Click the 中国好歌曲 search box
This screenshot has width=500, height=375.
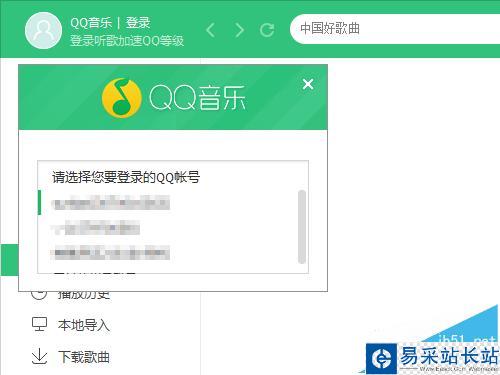coord(395,29)
